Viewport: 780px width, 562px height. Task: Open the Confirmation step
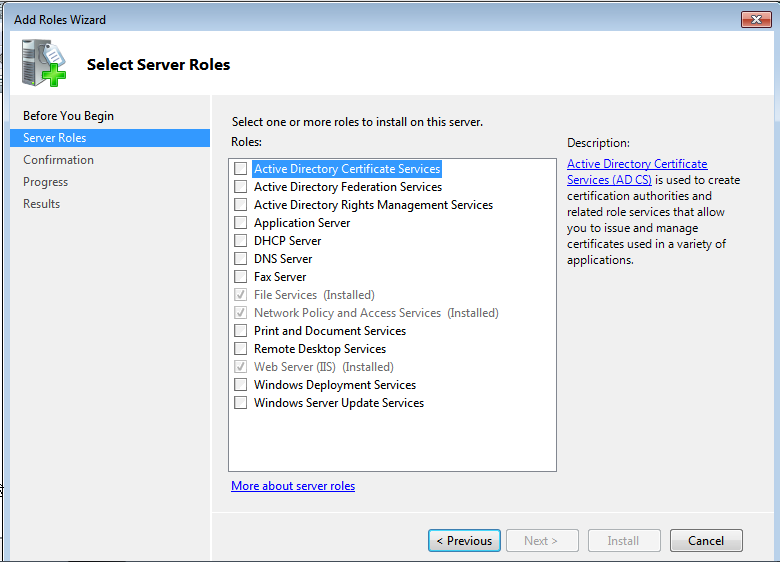pos(58,160)
